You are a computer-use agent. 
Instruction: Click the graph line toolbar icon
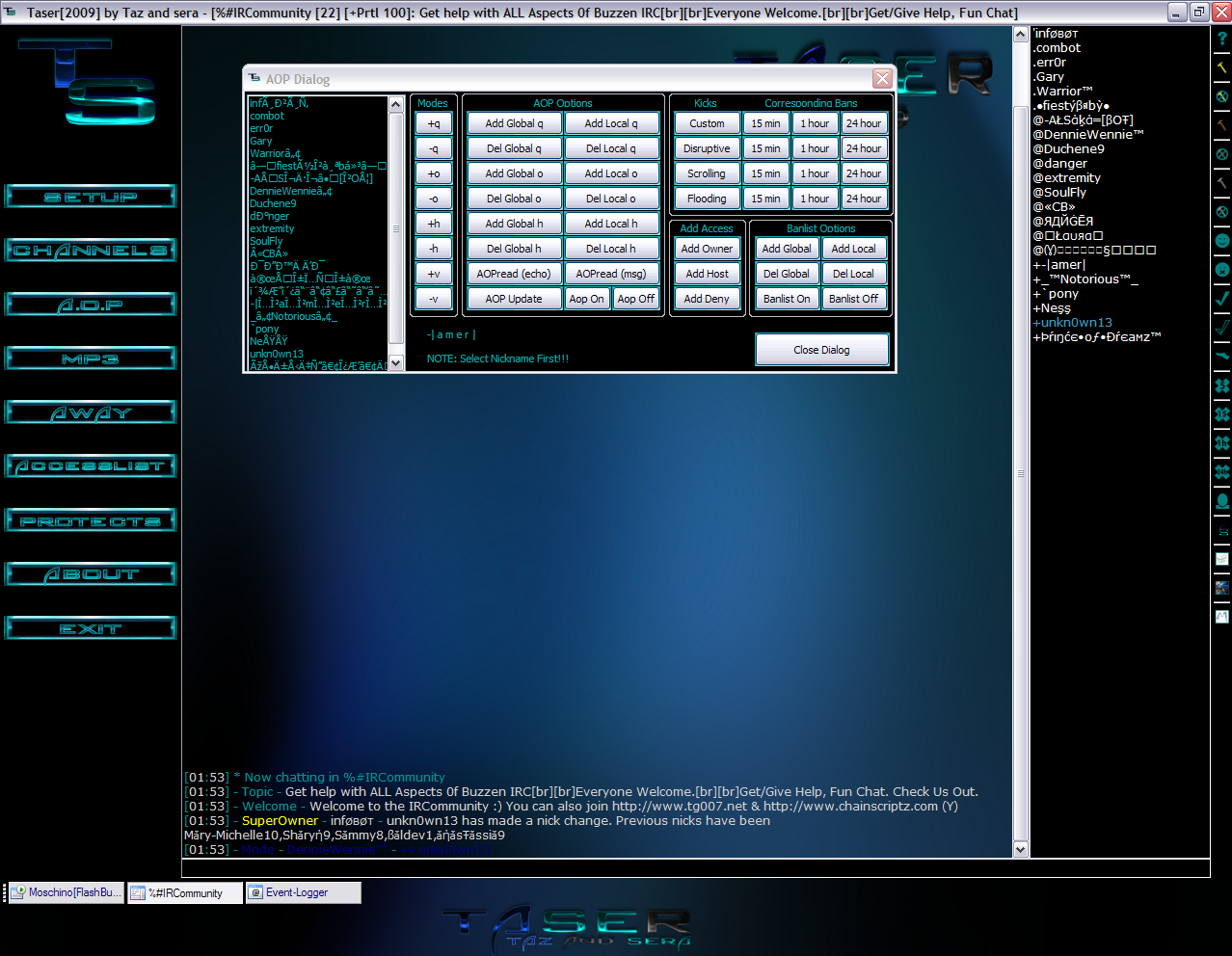coord(1221,617)
